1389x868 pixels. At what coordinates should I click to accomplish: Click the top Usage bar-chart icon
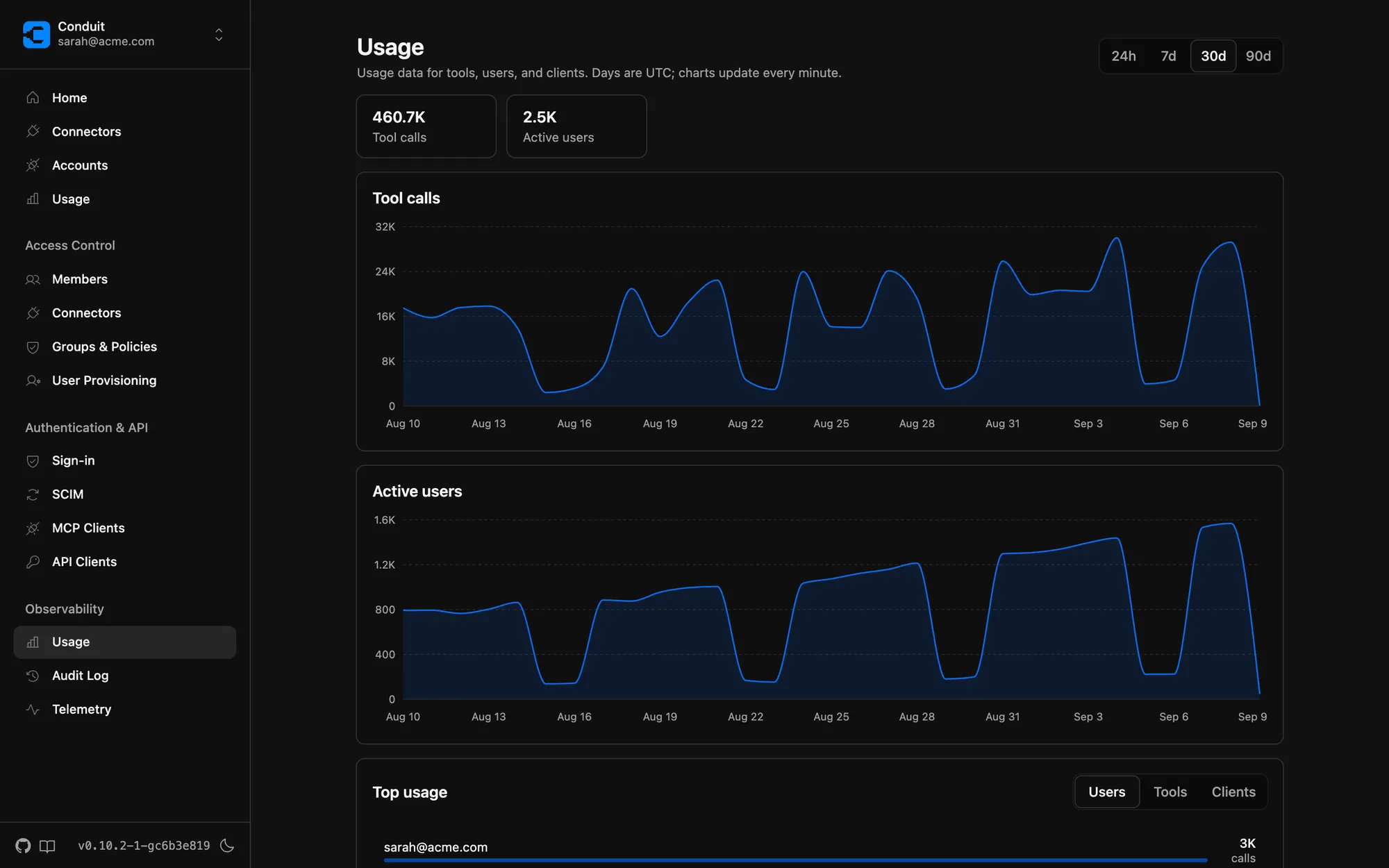33,199
